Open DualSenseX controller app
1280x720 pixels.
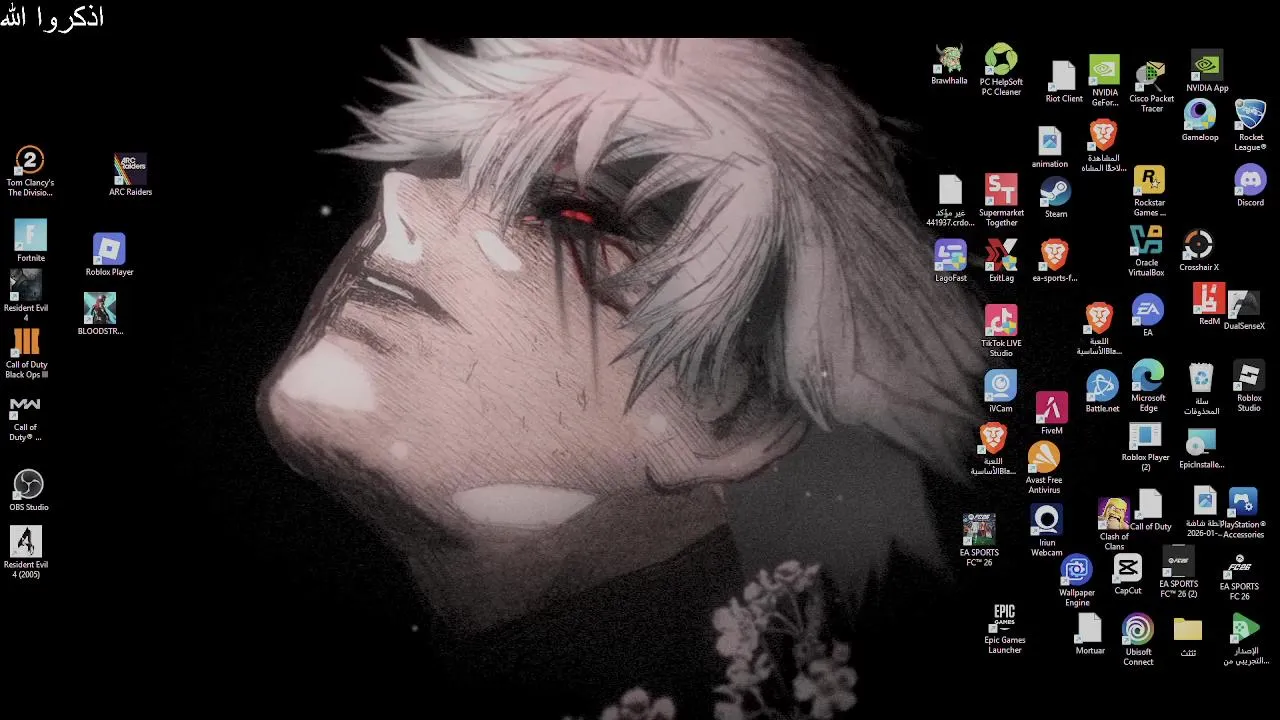pos(1244,310)
